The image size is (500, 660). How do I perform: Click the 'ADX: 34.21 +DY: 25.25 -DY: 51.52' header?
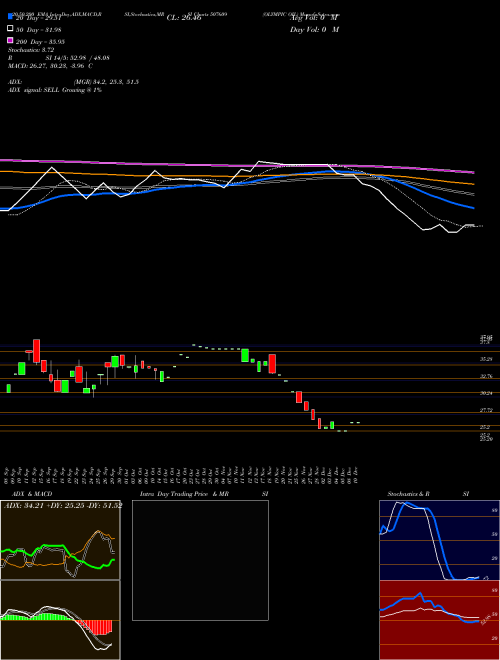pyautogui.click(x=63, y=505)
